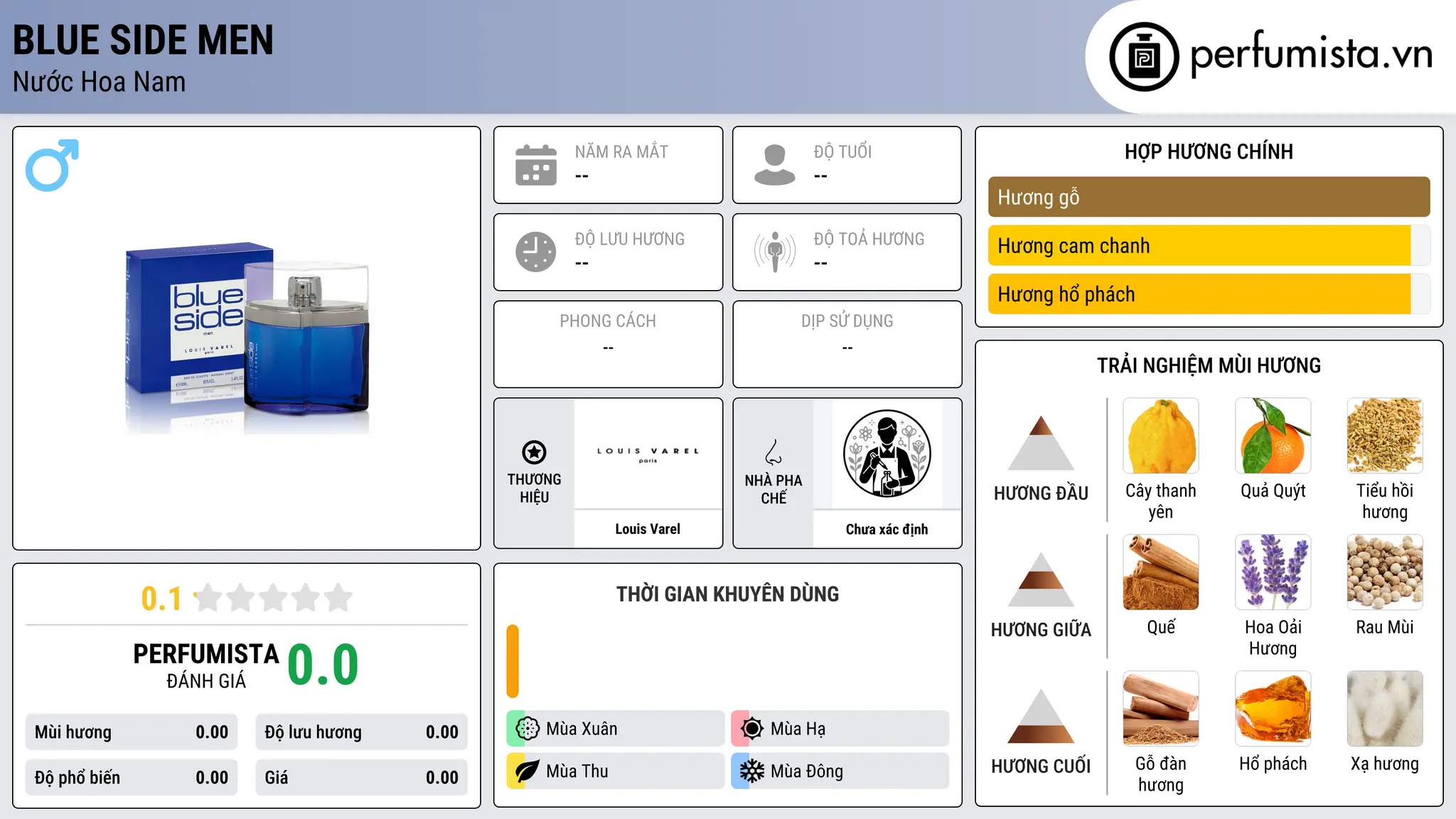Click the Mùi hương score row
Image resolution: width=1456 pixels, height=819 pixels.
pos(132,732)
